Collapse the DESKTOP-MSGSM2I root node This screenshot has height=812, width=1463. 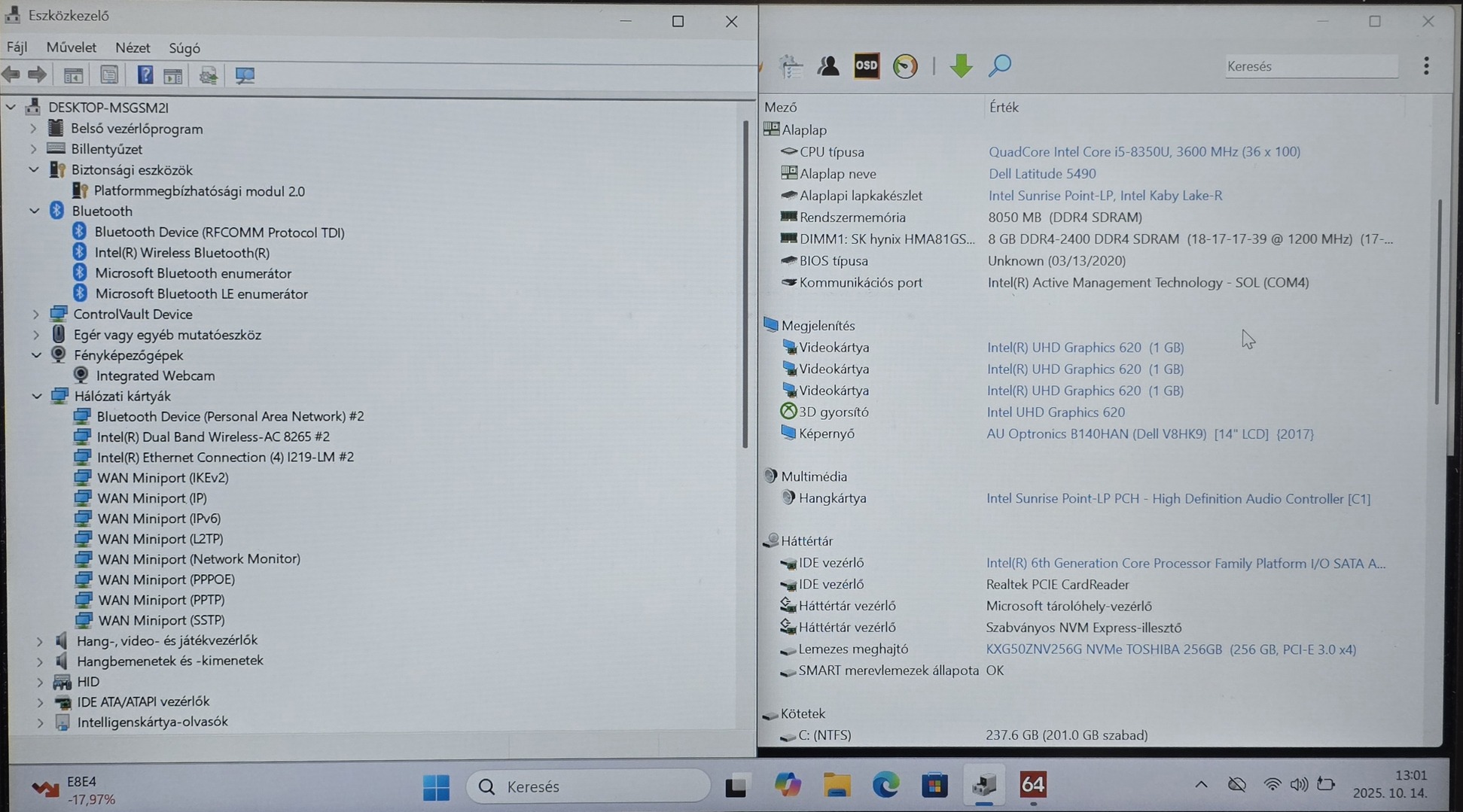11,108
